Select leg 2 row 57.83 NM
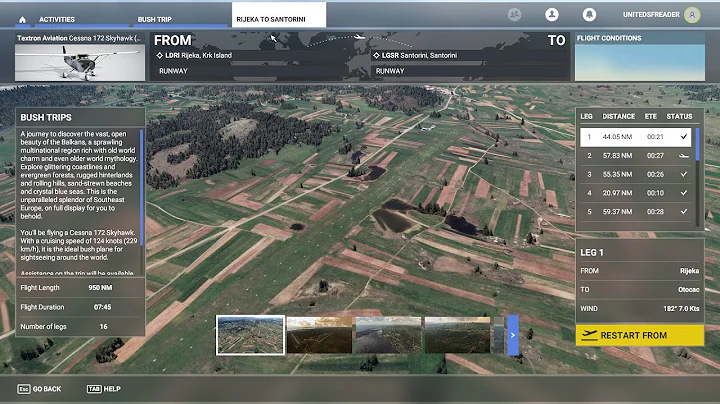The height and width of the screenshot is (404, 720). click(x=636, y=156)
